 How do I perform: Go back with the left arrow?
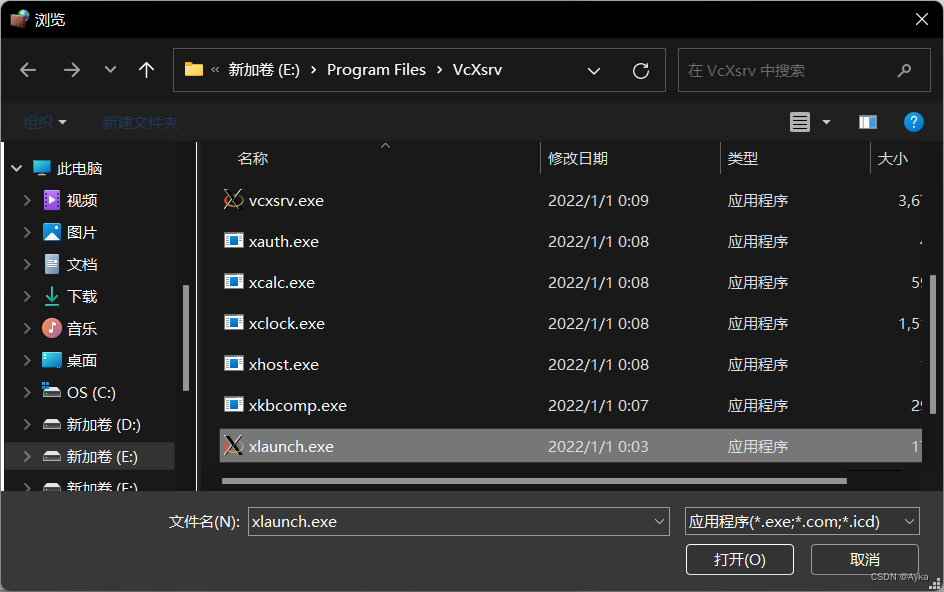click(x=28, y=70)
